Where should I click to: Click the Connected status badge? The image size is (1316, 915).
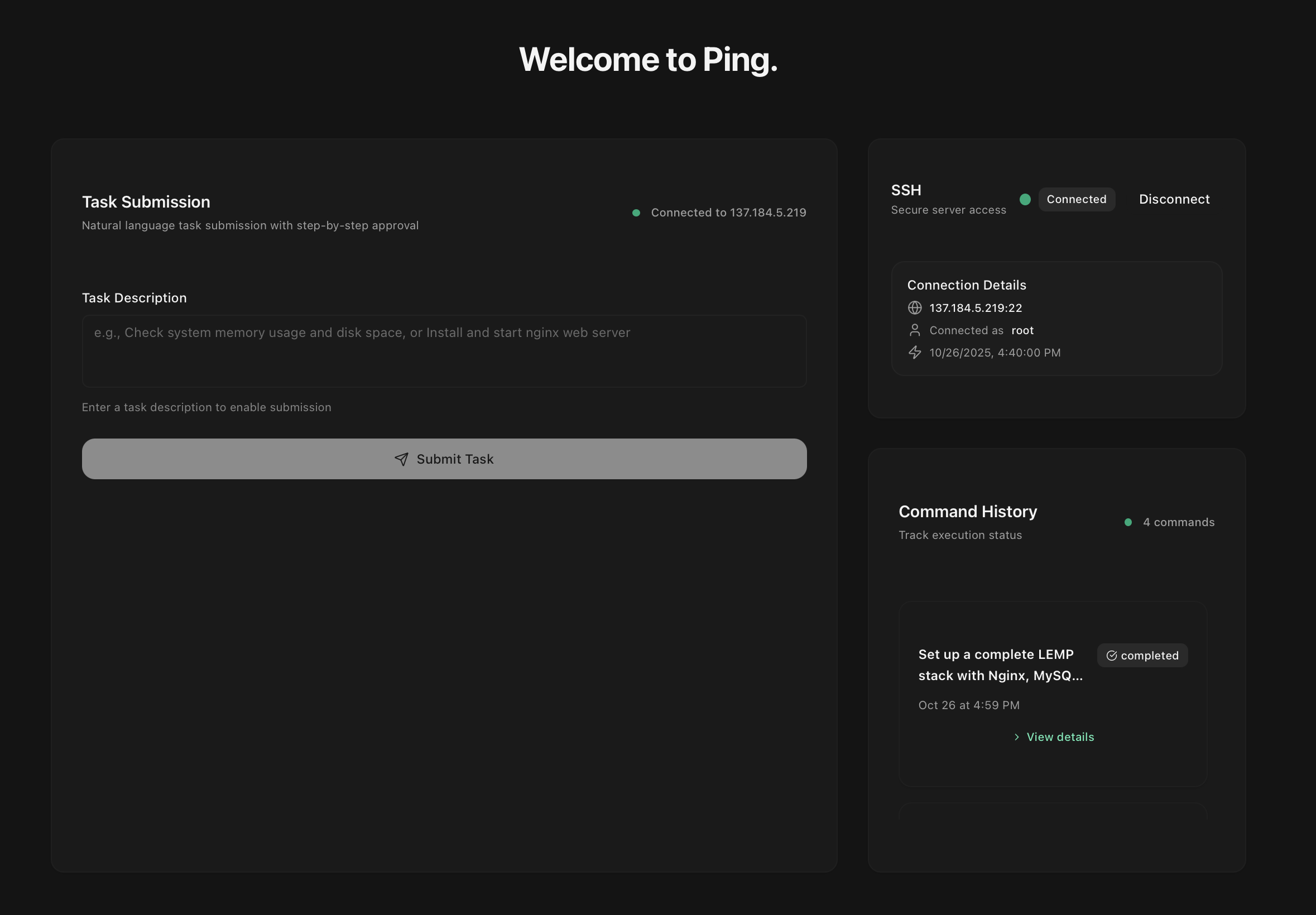pyautogui.click(x=1076, y=199)
